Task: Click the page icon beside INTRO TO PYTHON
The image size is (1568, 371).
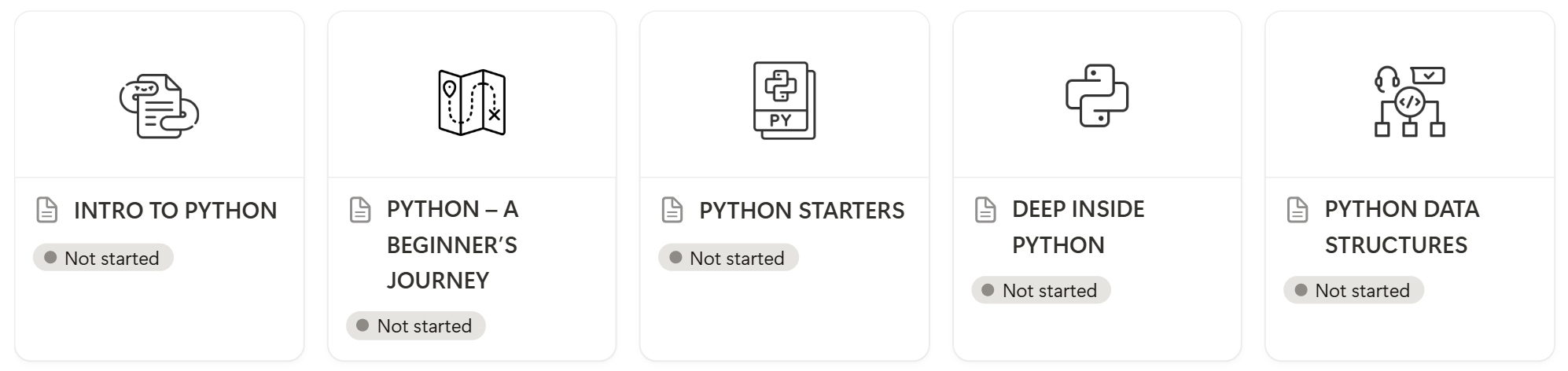Action: [x=47, y=210]
